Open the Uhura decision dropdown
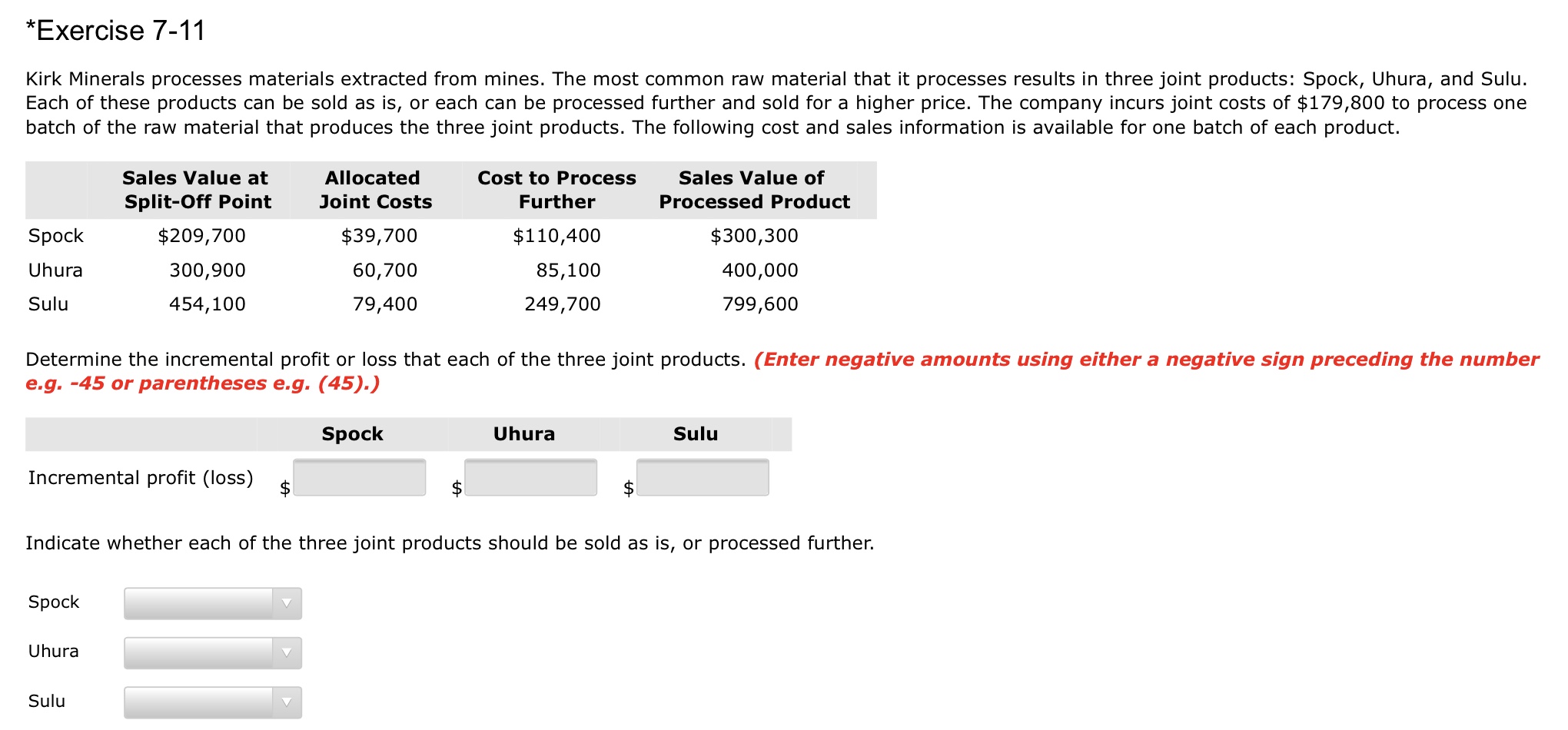The width and height of the screenshot is (1568, 730). (212, 652)
